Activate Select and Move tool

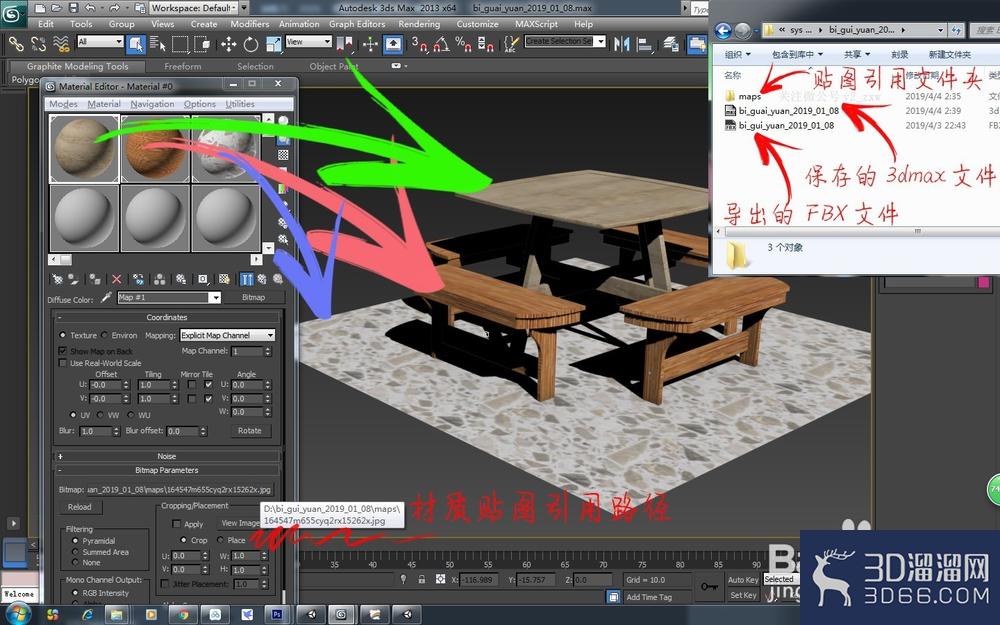[x=228, y=43]
